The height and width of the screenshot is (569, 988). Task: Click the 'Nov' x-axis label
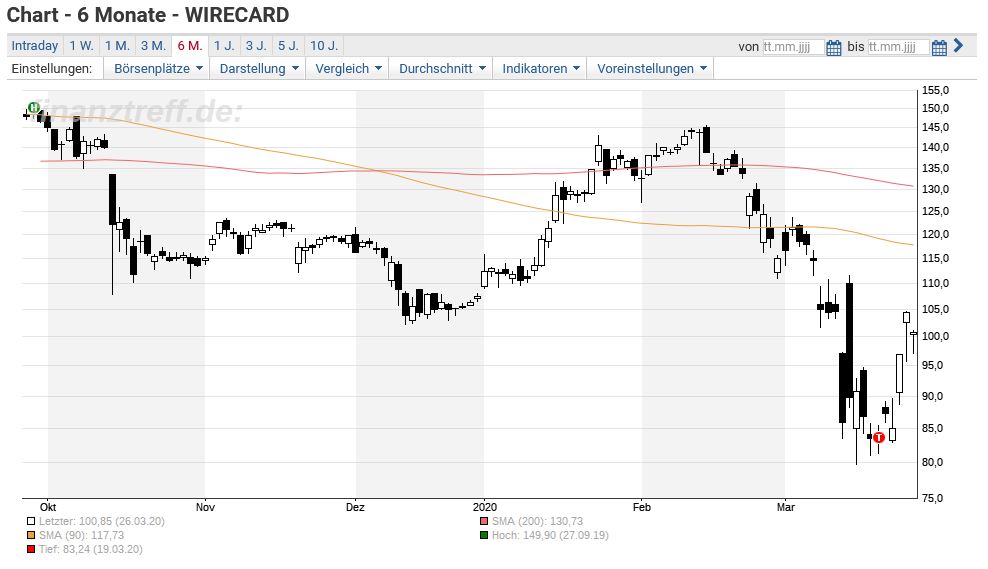[205, 507]
